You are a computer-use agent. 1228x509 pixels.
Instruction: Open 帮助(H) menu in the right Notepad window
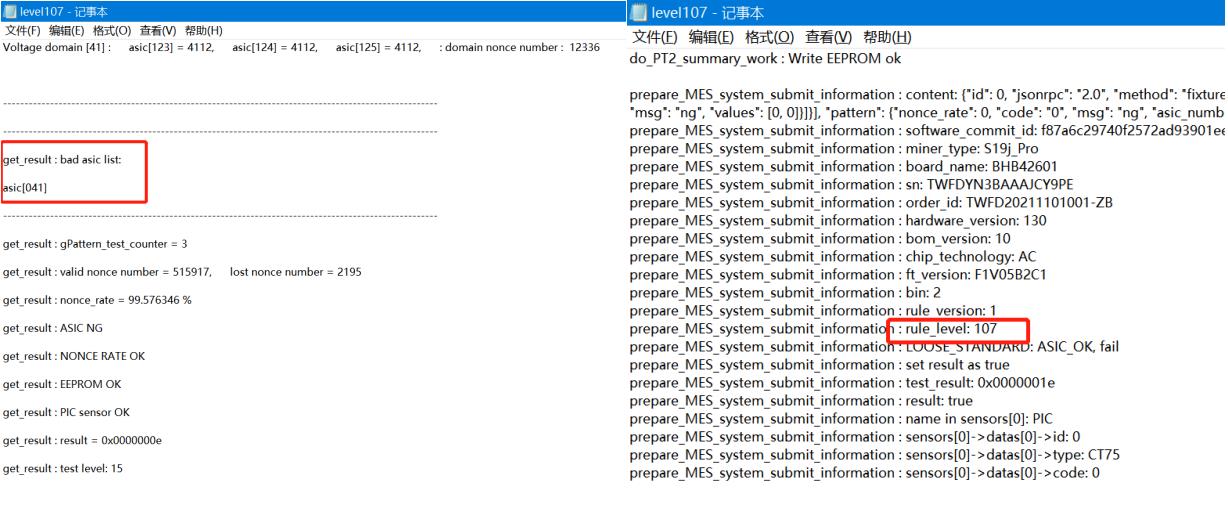[887, 37]
